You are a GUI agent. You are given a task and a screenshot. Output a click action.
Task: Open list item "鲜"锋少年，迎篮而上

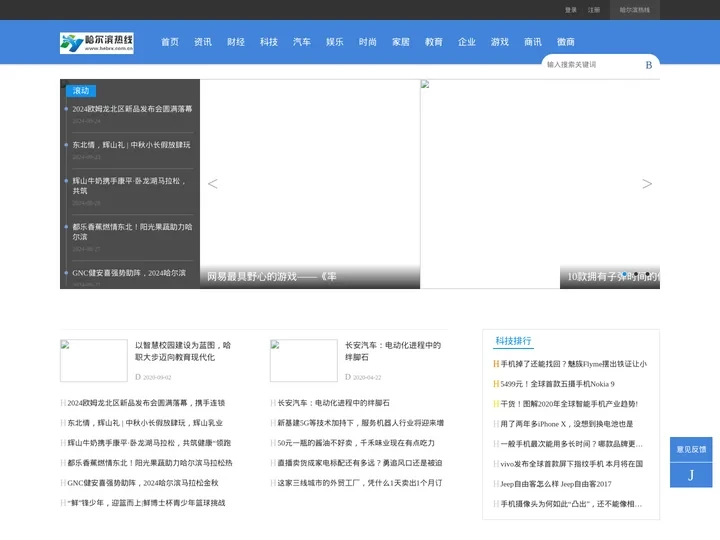point(146,503)
